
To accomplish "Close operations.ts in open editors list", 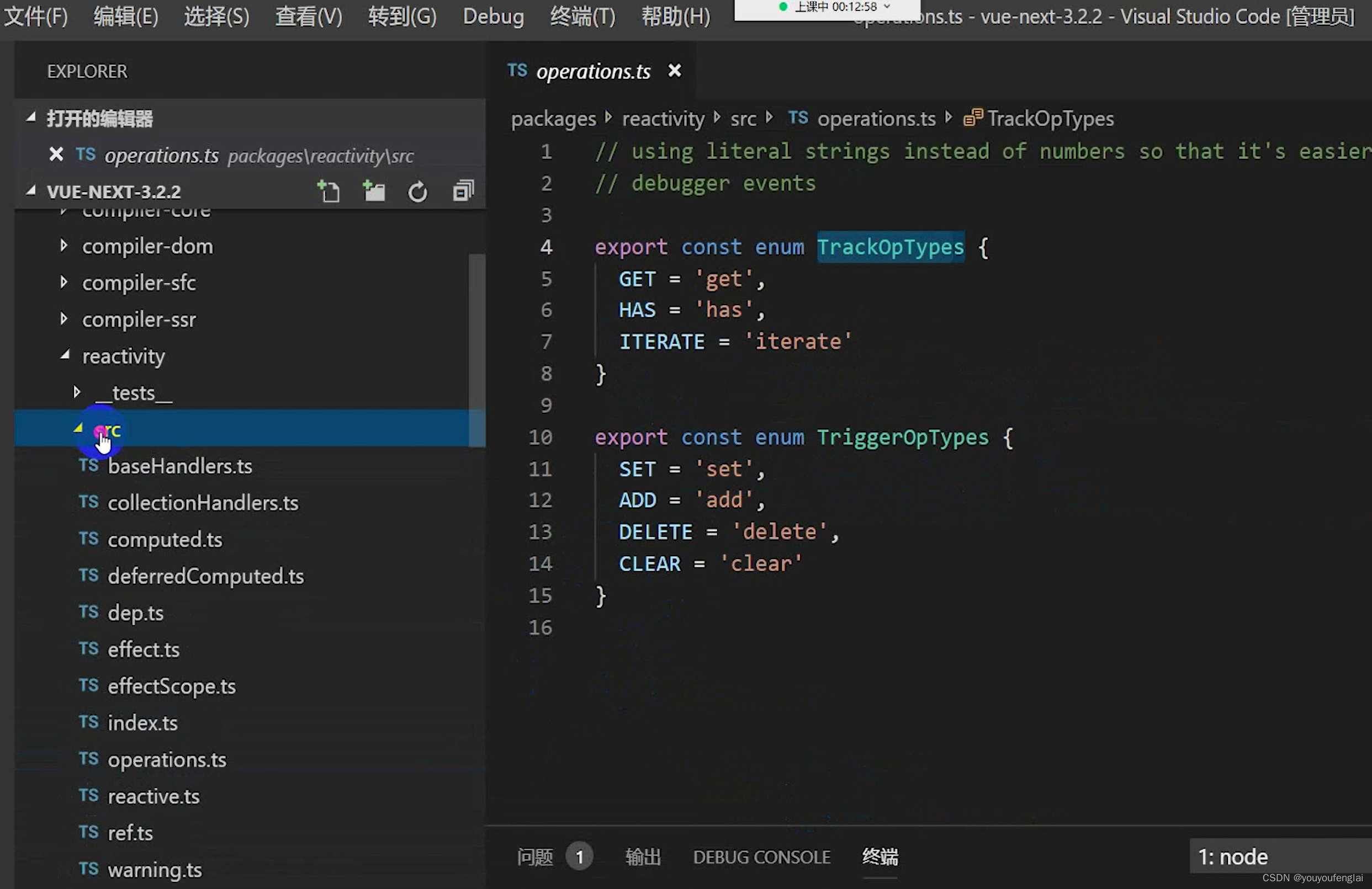I will [x=56, y=155].
